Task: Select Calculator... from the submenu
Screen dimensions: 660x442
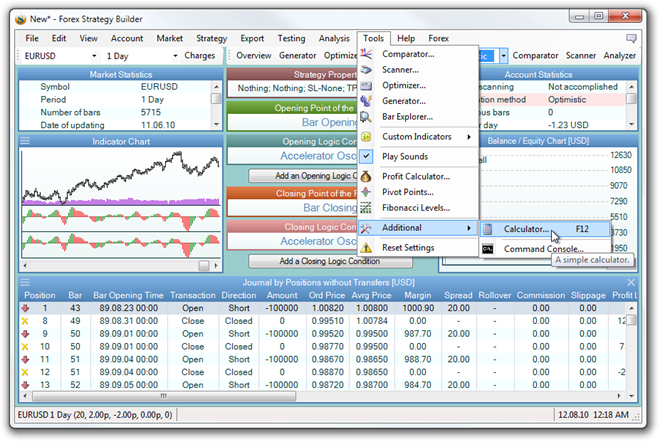Action: tap(546, 229)
